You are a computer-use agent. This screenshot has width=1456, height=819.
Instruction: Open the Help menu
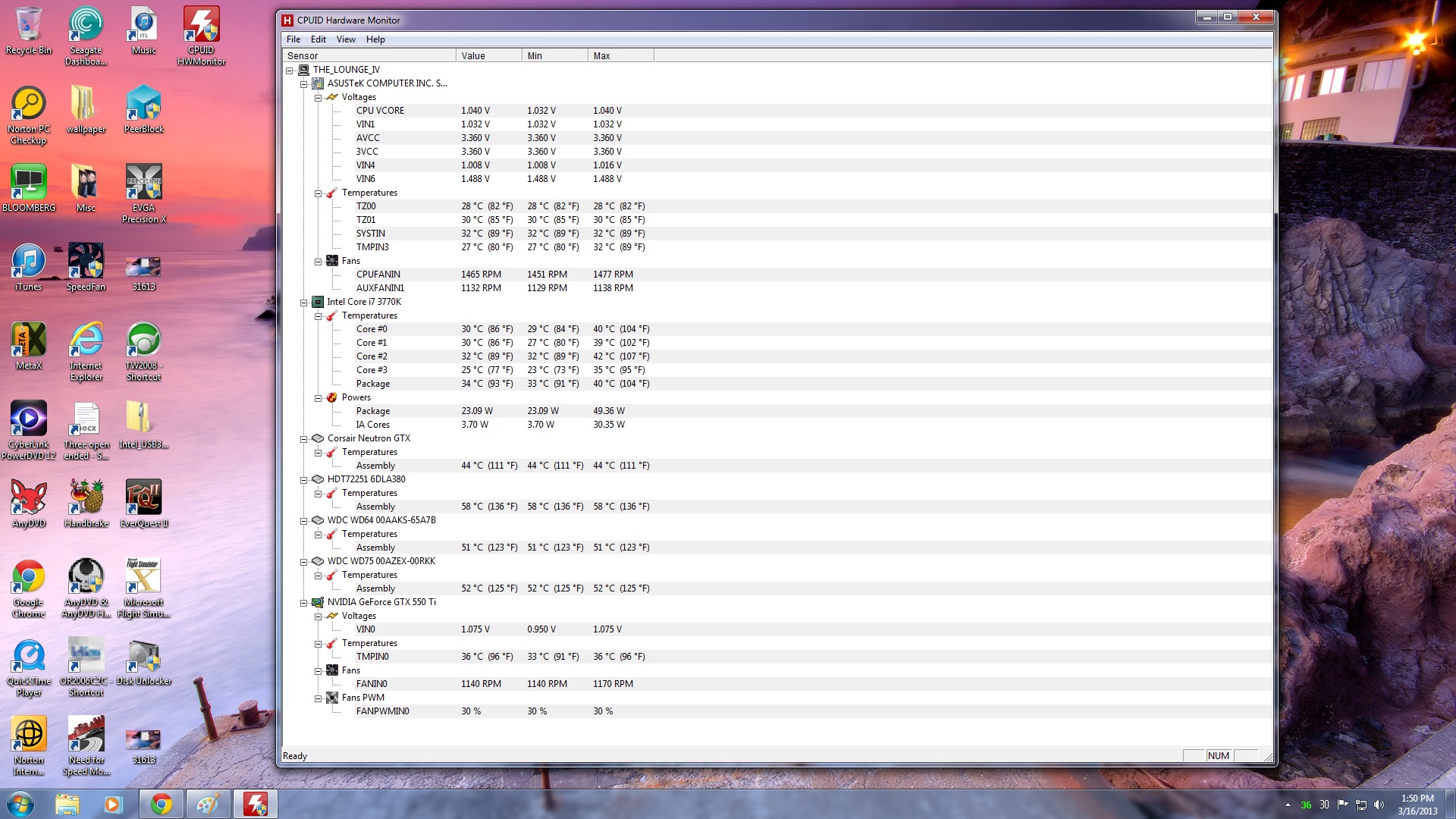[375, 39]
